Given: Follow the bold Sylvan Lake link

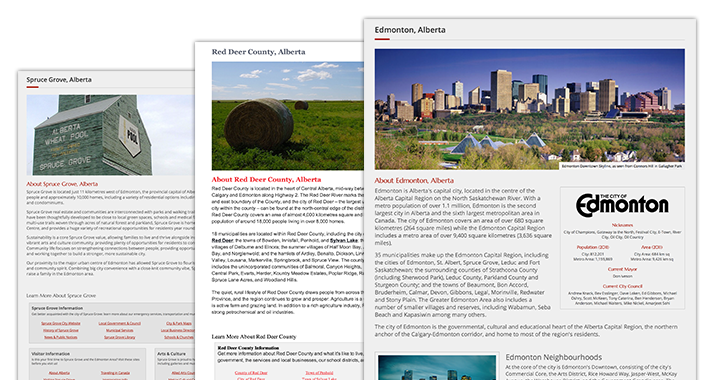Looking at the screenshot, I should (x=344, y=240).
